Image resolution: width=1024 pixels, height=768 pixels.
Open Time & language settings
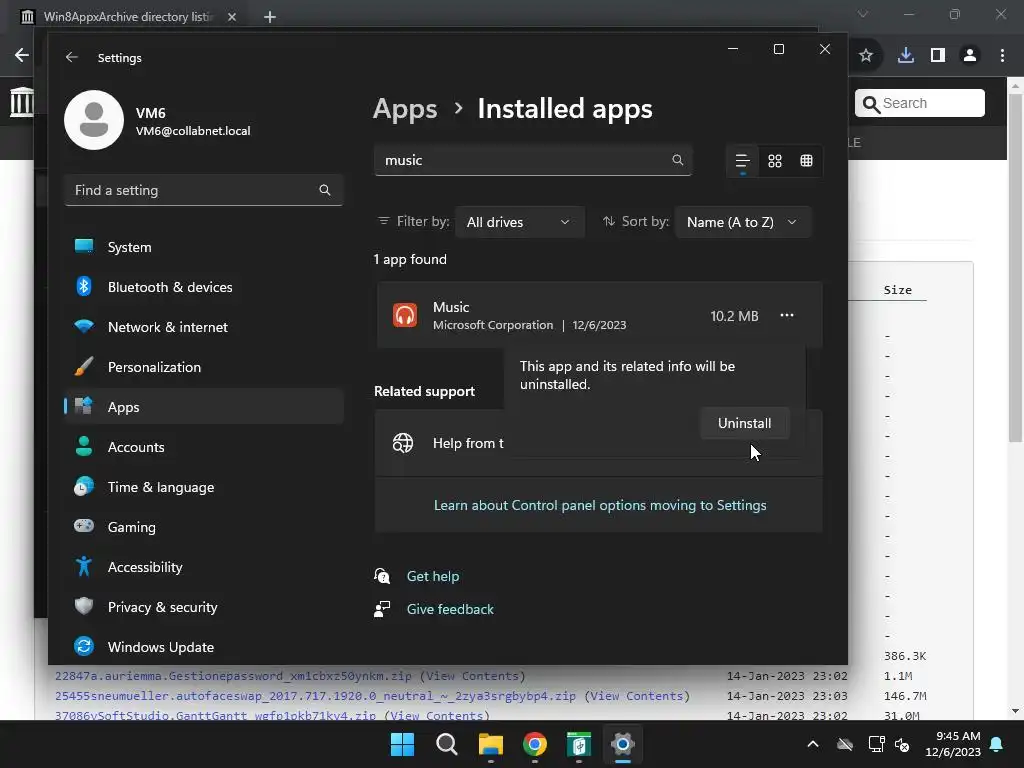point(203,487)
